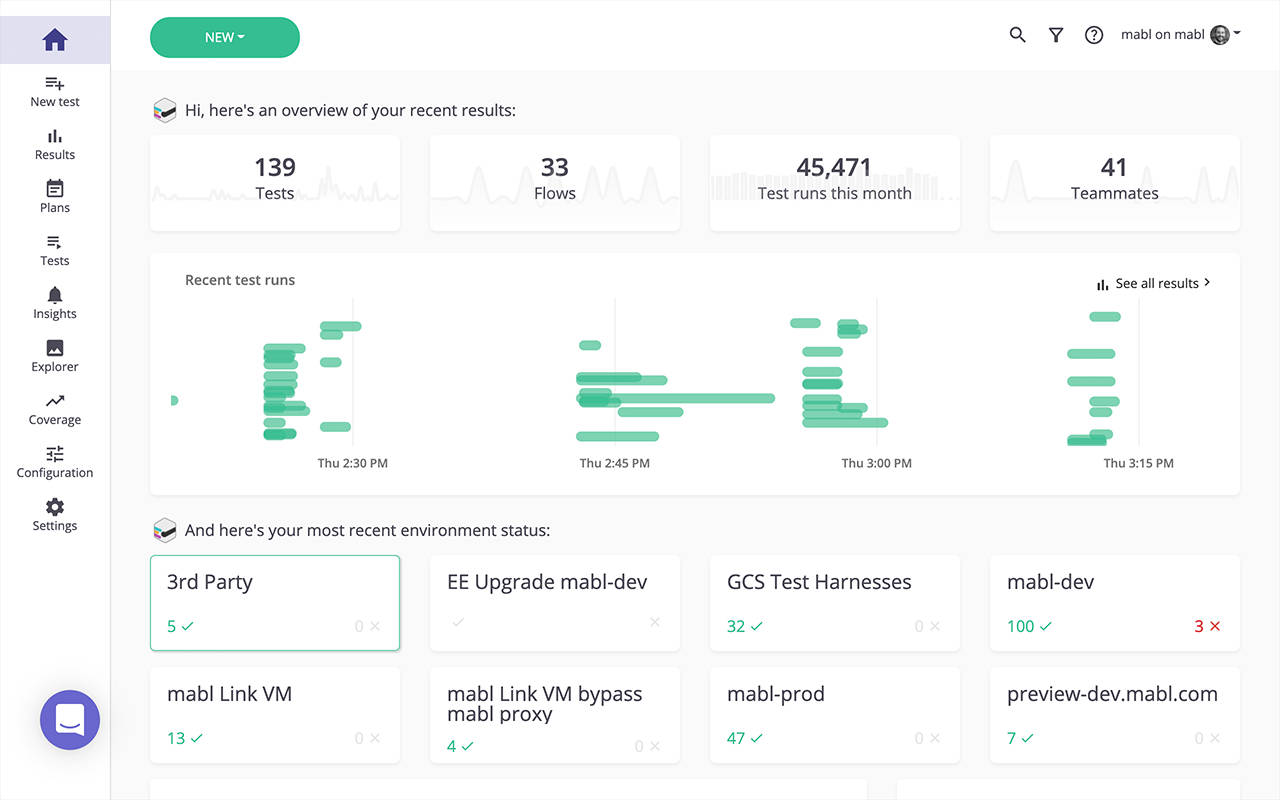Open the chat support bubble
1280x800 pixels.
(x=70, y=720)
